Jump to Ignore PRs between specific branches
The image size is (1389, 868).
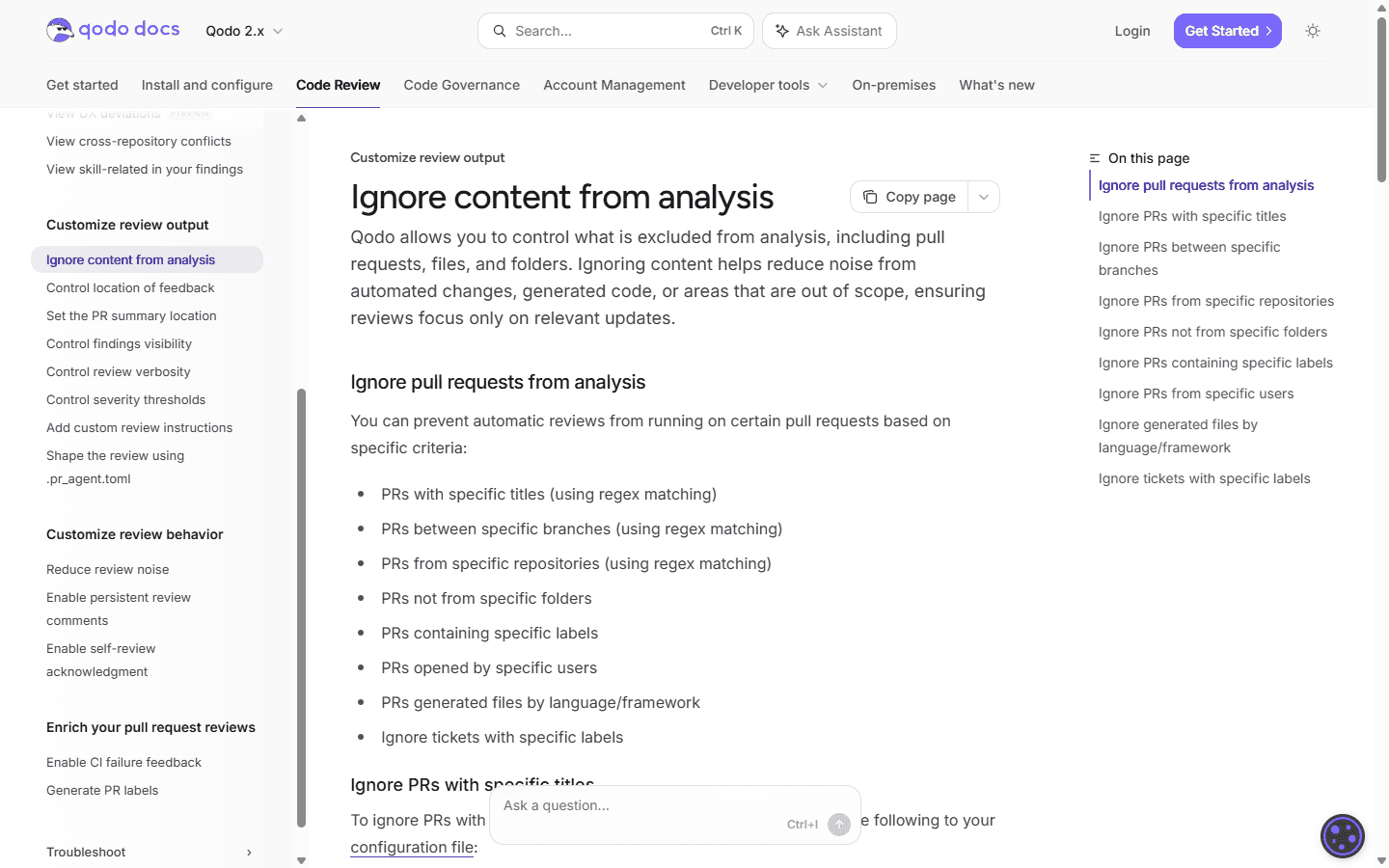coord(1189,258)
